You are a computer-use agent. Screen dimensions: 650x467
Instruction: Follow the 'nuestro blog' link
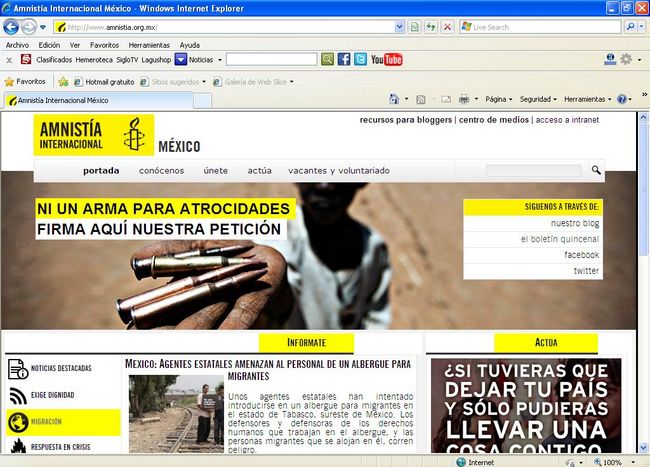pos(575,223)
